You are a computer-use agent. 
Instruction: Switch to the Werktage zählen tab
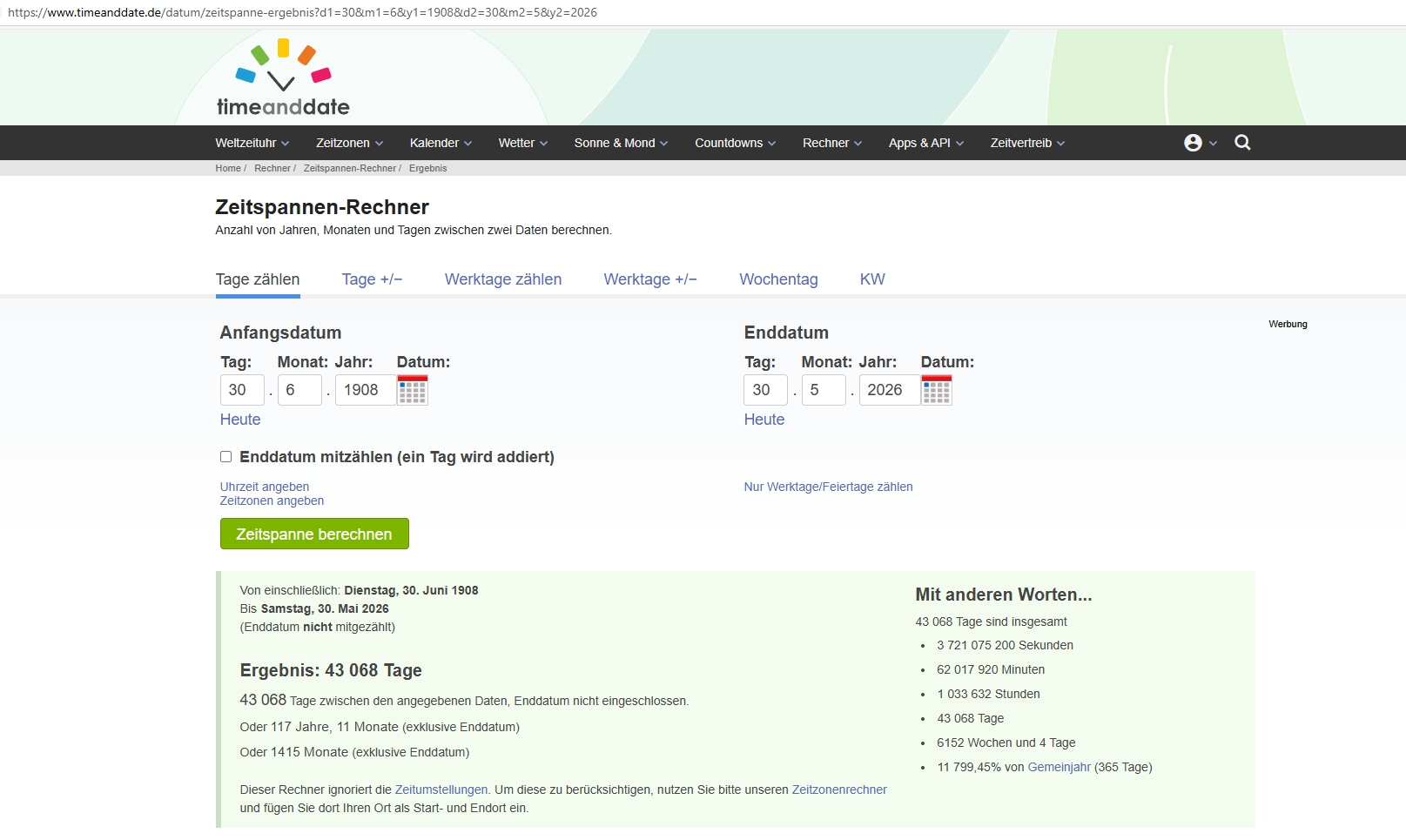(x=503, y=279)
